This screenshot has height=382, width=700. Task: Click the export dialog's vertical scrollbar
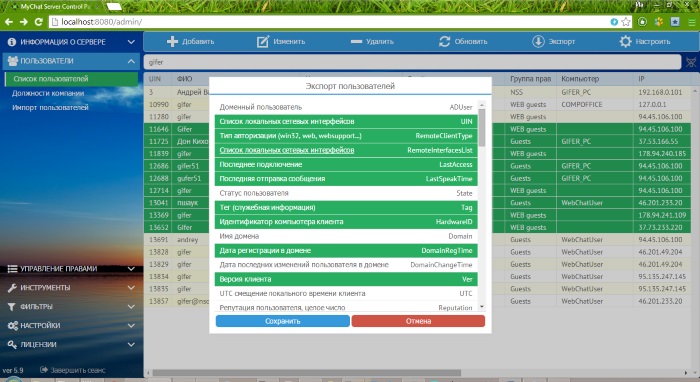point(482,206)
